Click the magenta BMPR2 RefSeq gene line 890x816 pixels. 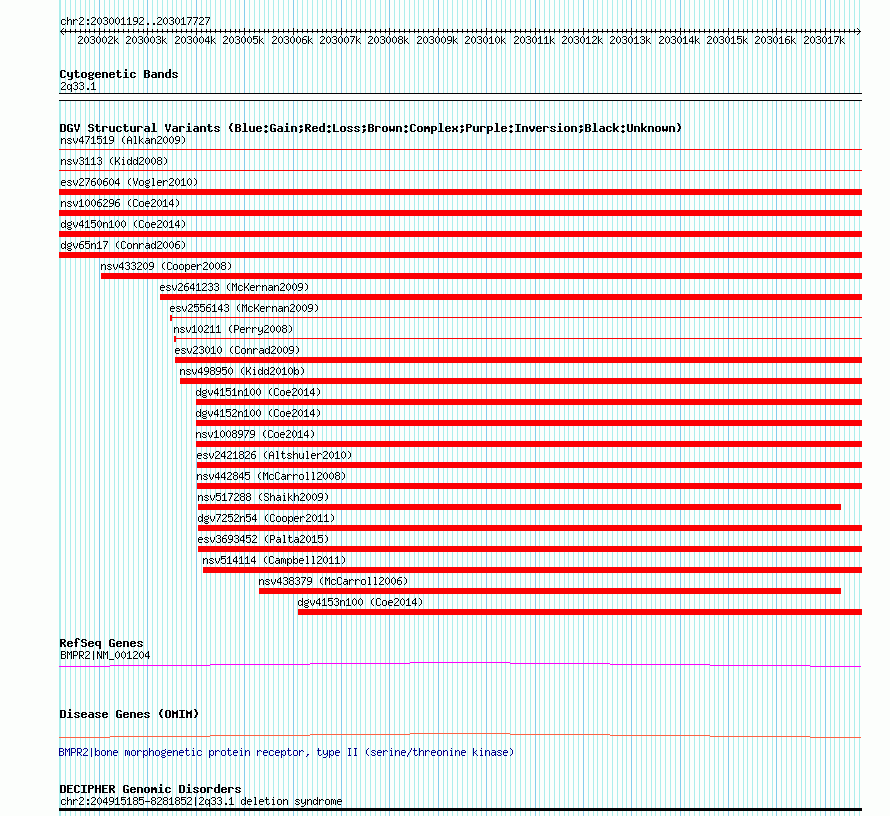(460, 664)
